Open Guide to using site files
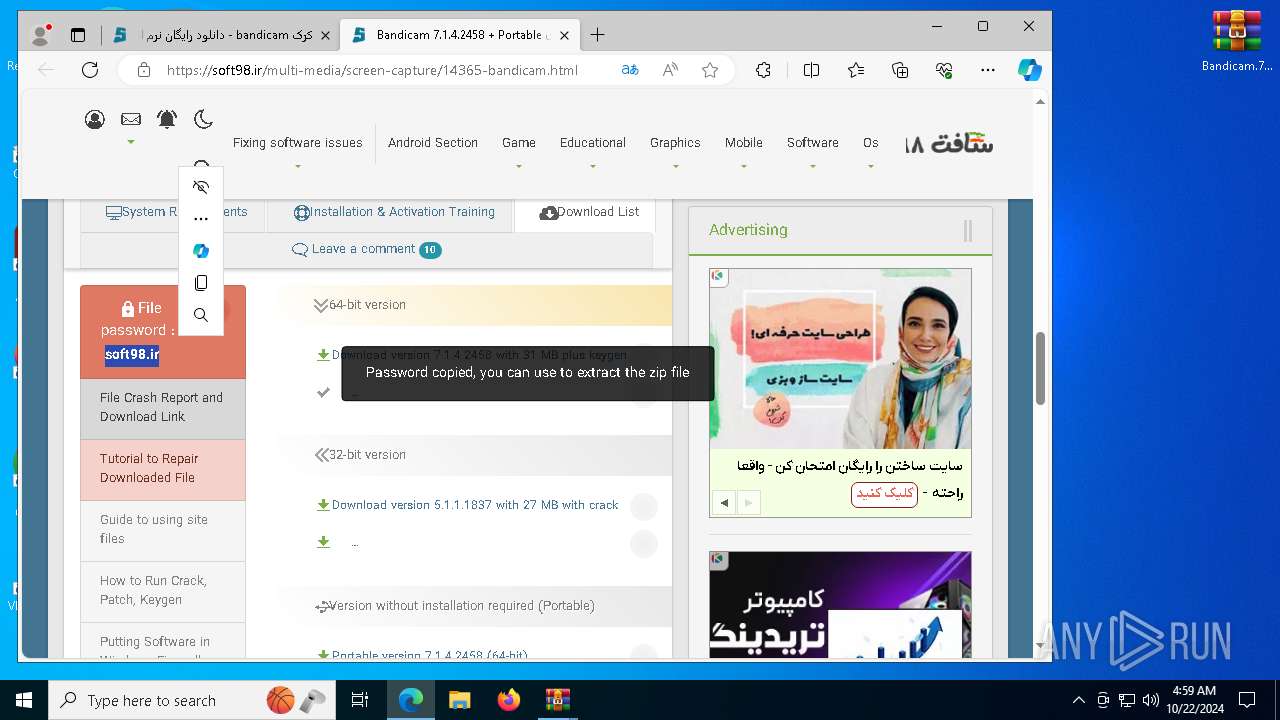The image size is (1280, 720). (x=163, y=530)
